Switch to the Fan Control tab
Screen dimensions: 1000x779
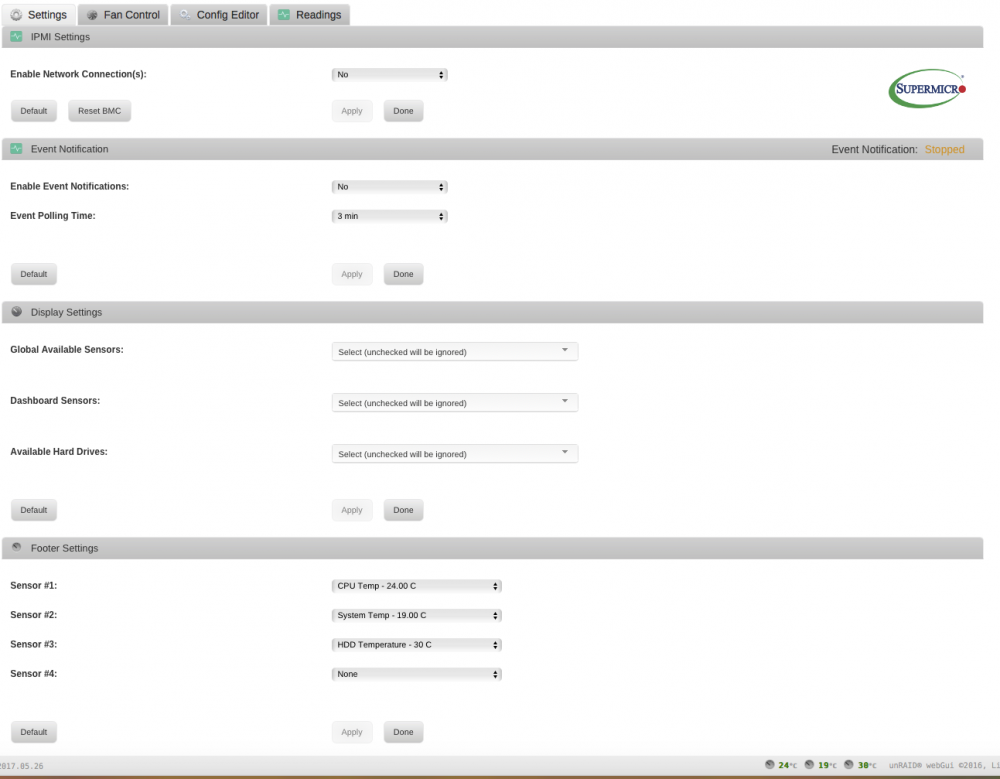click(123, 15)
